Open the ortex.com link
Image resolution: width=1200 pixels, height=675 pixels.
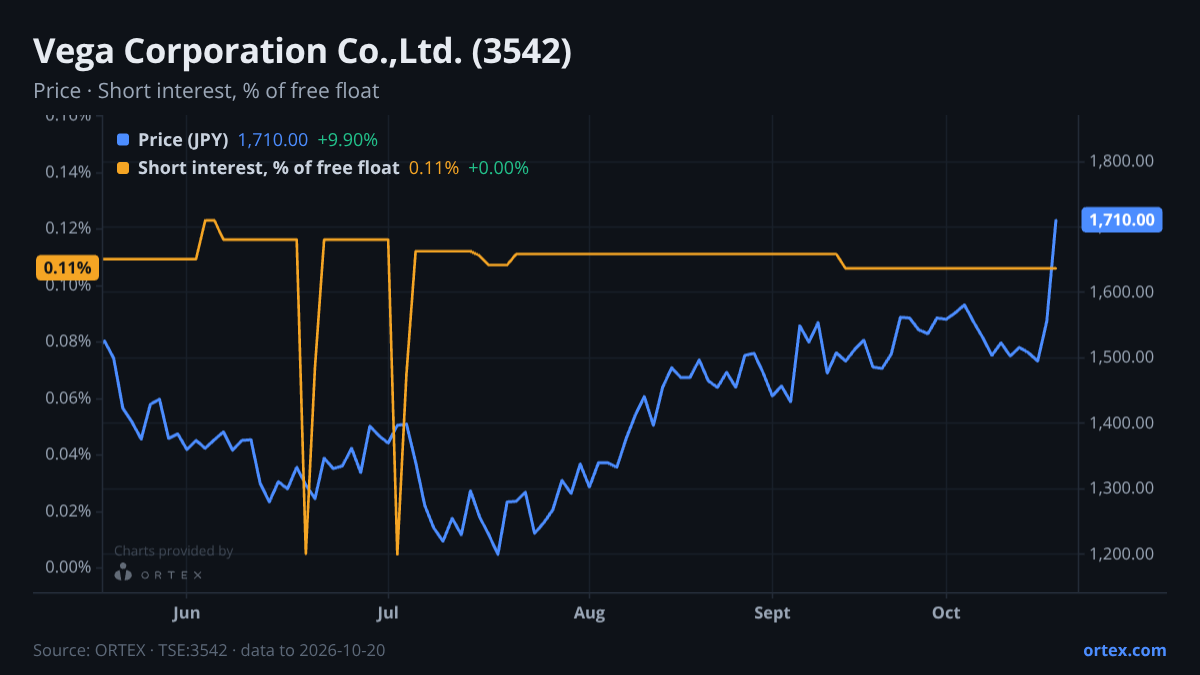pyautogui.click(x=1124, y=650)
